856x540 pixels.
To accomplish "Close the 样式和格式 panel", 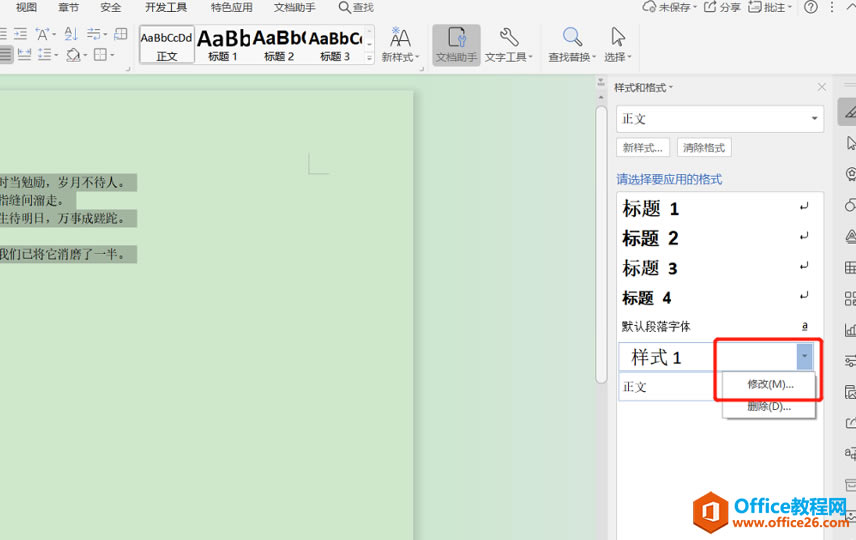I will [822, 87].
